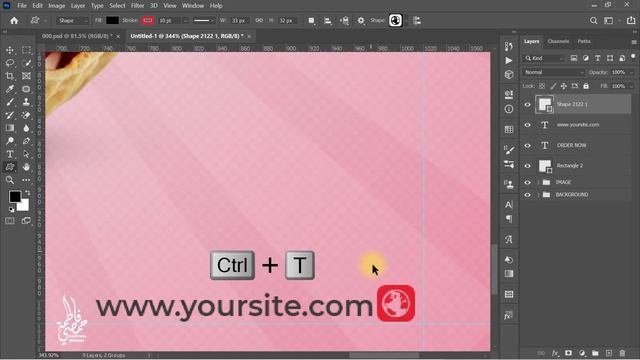640x360 pixels.
Task: Select the Path Selection tool
Action: point(26,154)
